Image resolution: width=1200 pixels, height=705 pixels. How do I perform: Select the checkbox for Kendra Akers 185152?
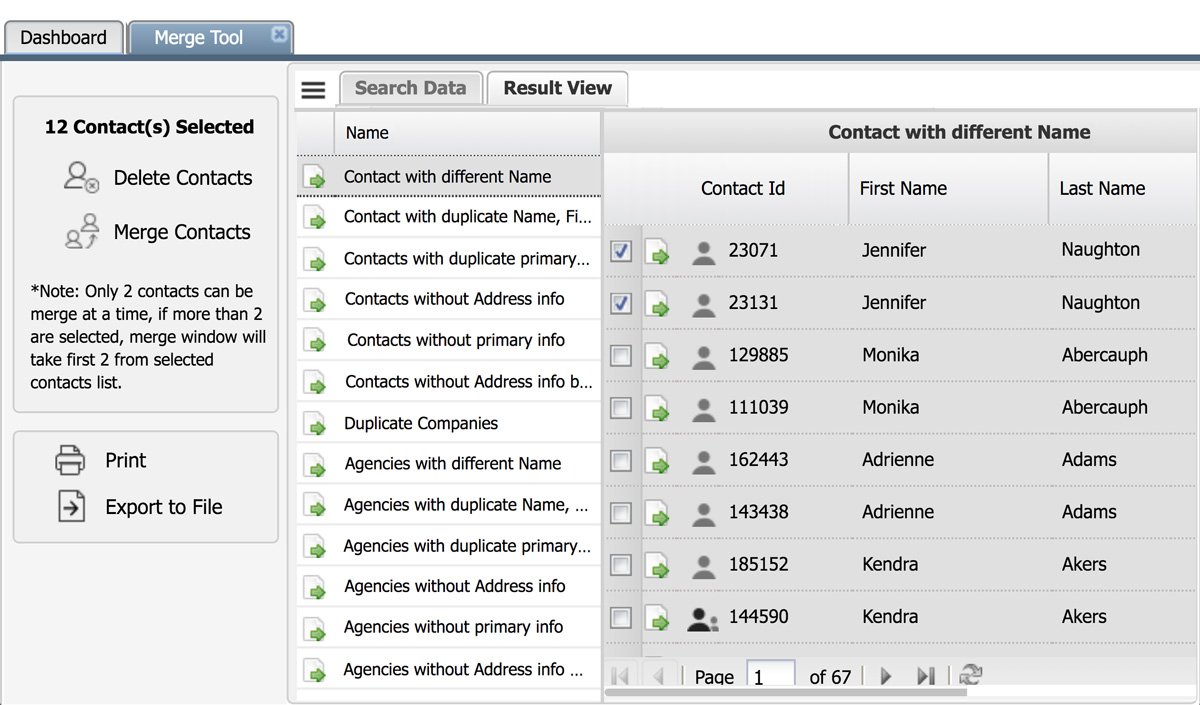coord(621,564)
